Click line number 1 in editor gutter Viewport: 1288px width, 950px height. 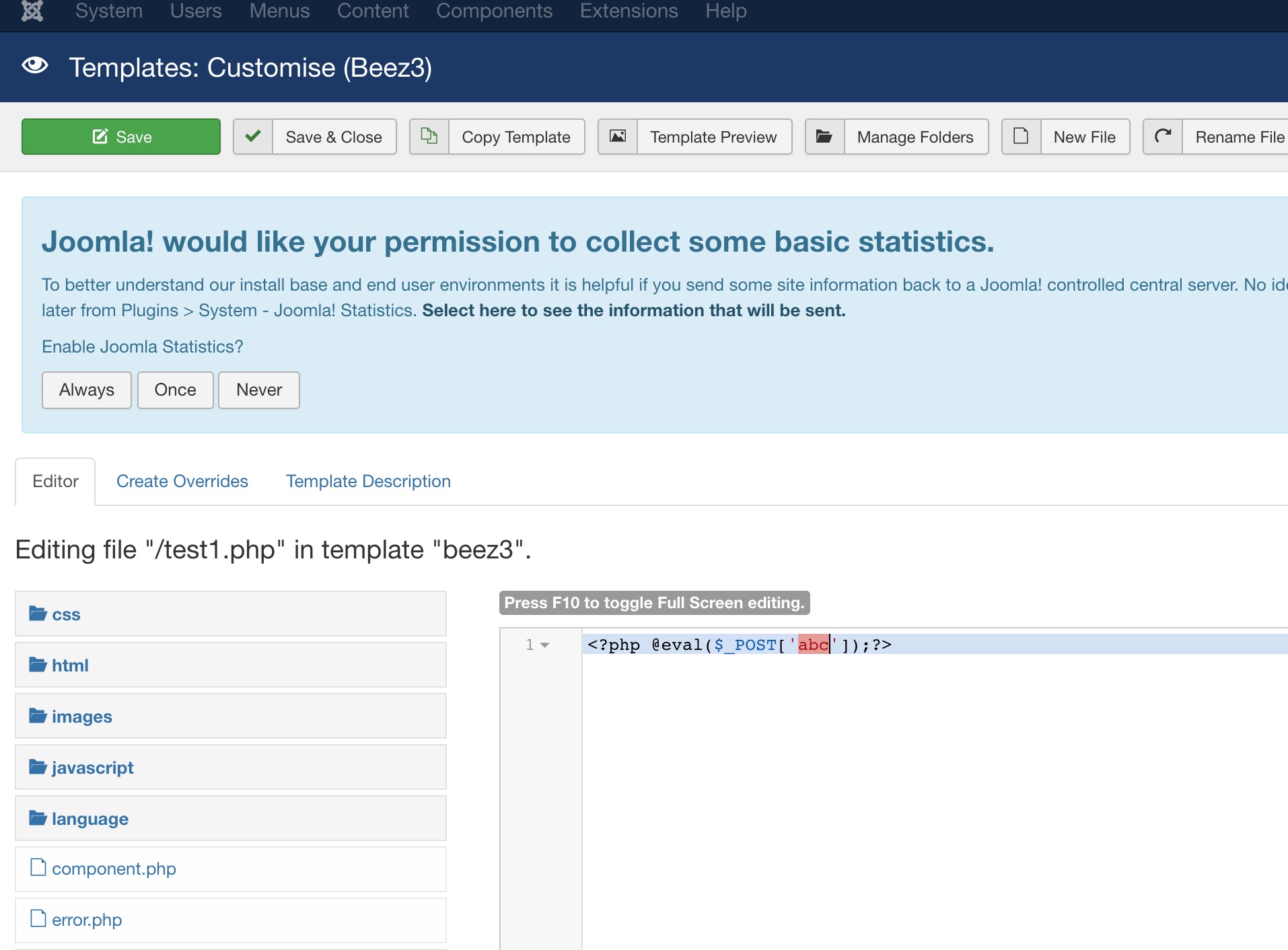coord(530,645)
